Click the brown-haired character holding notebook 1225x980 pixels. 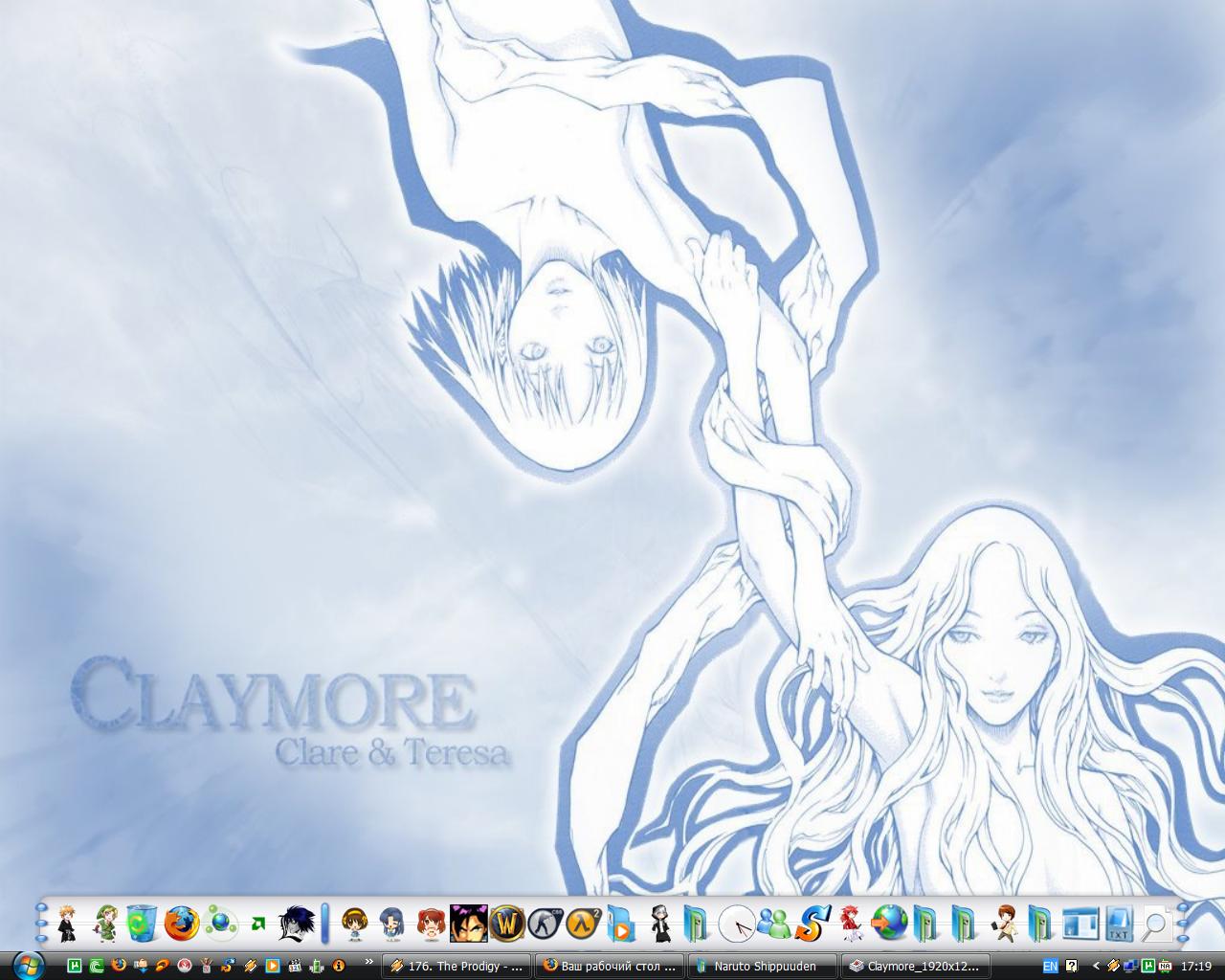tap(1004, 924)
